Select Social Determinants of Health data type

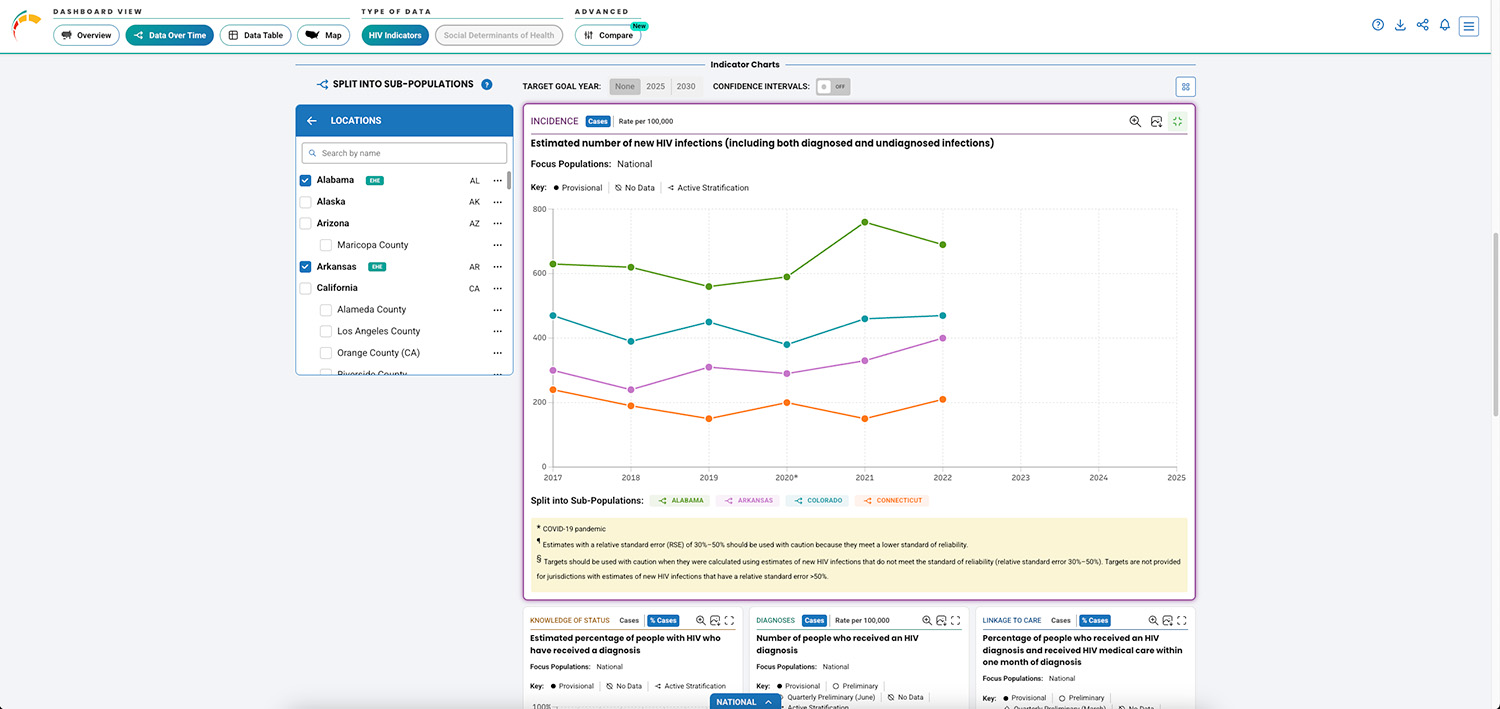(499, 35)
